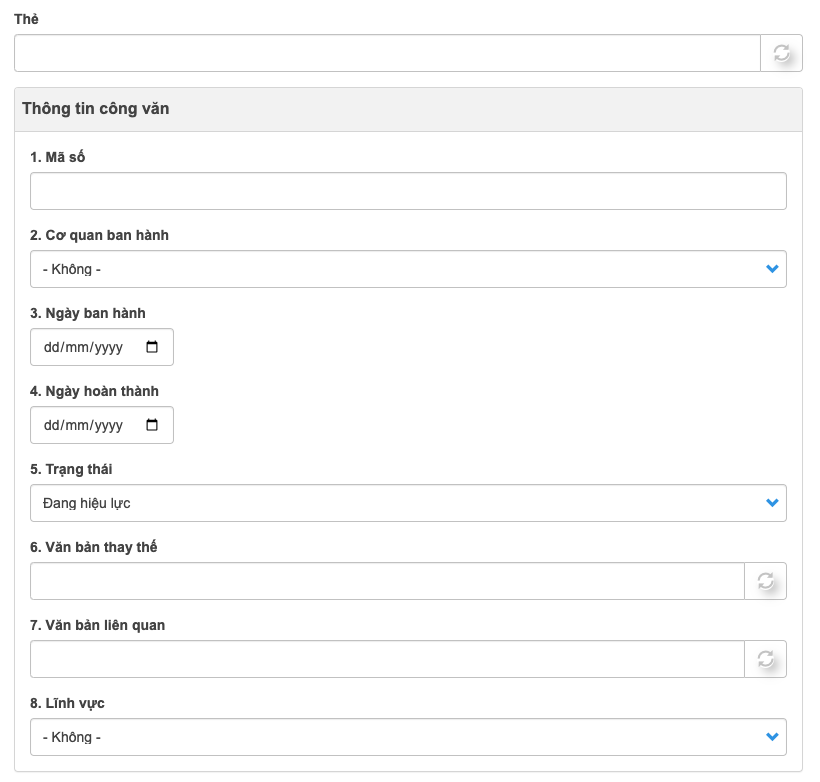
Task: Select the day segment of Ngày hoàn thành
Action: [x=52, y=426]
